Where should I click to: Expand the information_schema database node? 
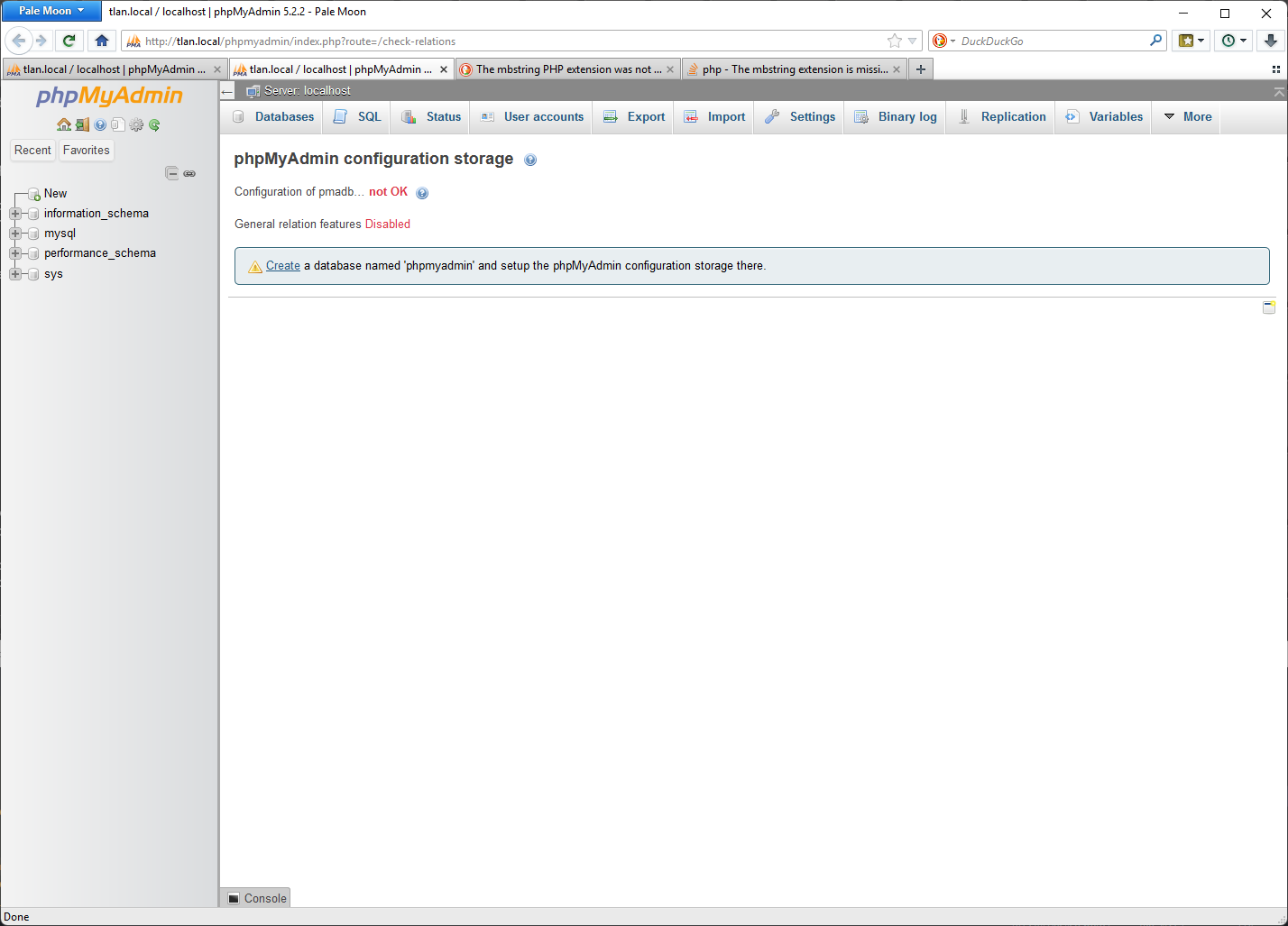pyautogui.click(x=15, y=214)
